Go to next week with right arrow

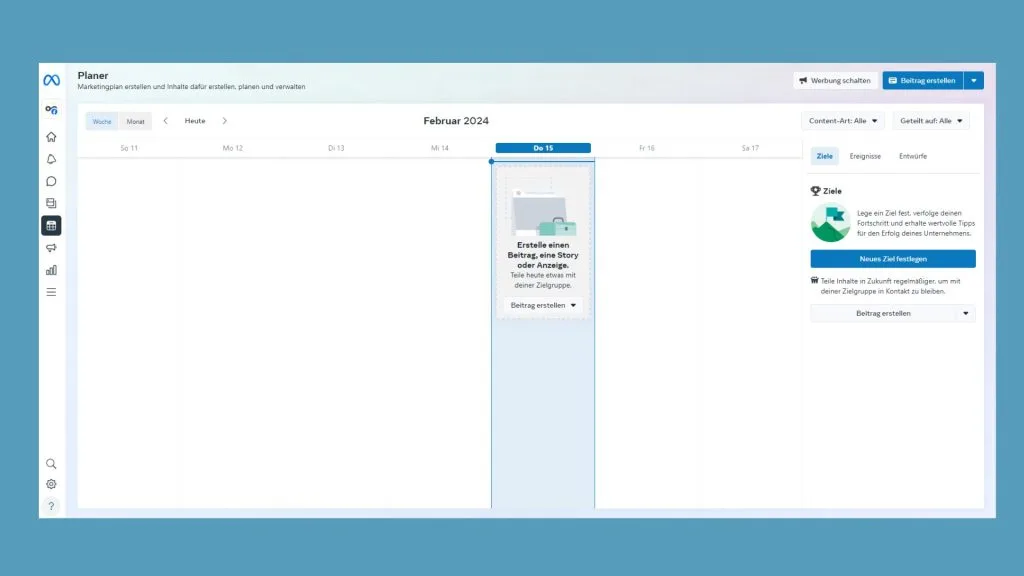[x=224, y=121]
